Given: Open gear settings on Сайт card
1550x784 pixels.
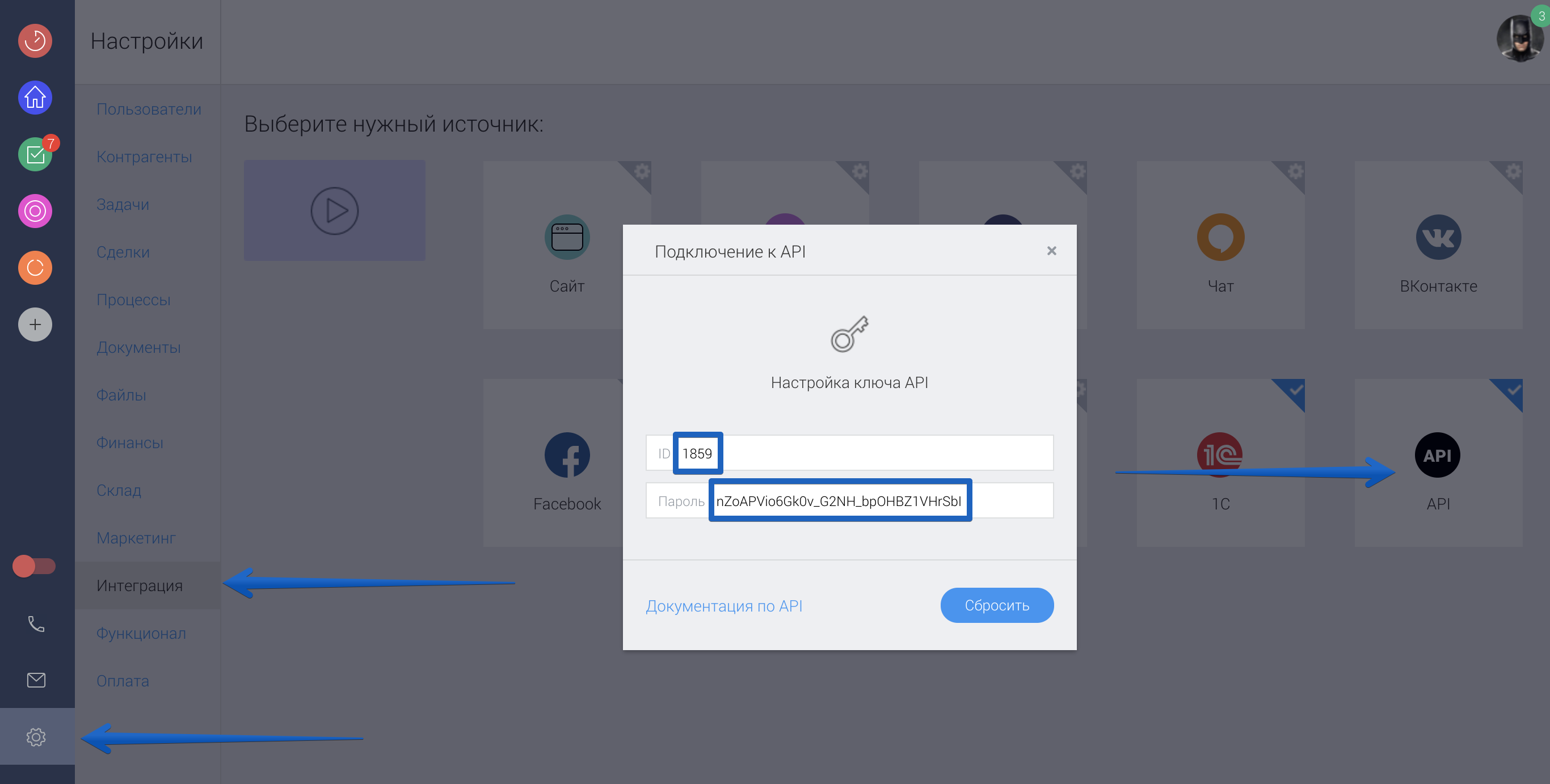Looking at the screenshot, I should pos(642,171).
